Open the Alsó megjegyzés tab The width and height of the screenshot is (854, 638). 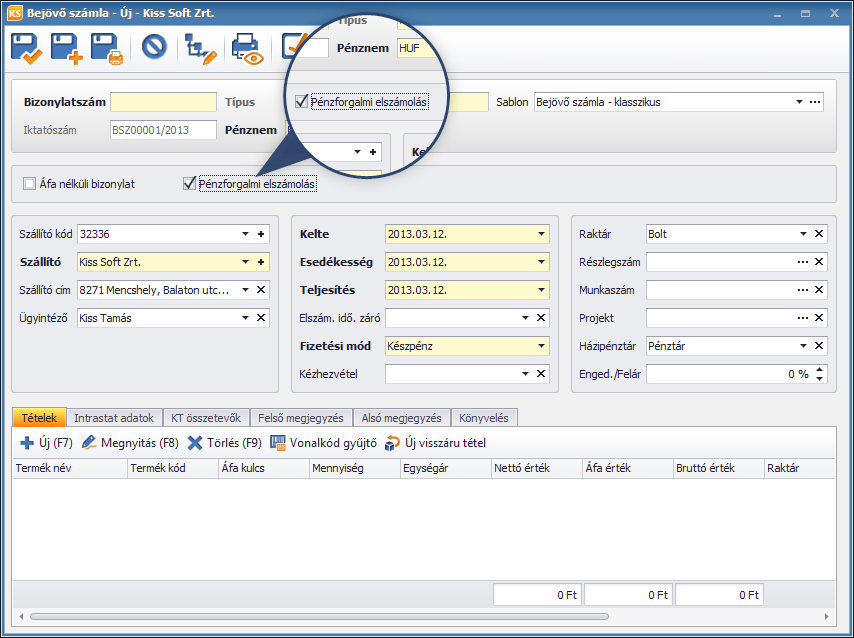[401, 418]
